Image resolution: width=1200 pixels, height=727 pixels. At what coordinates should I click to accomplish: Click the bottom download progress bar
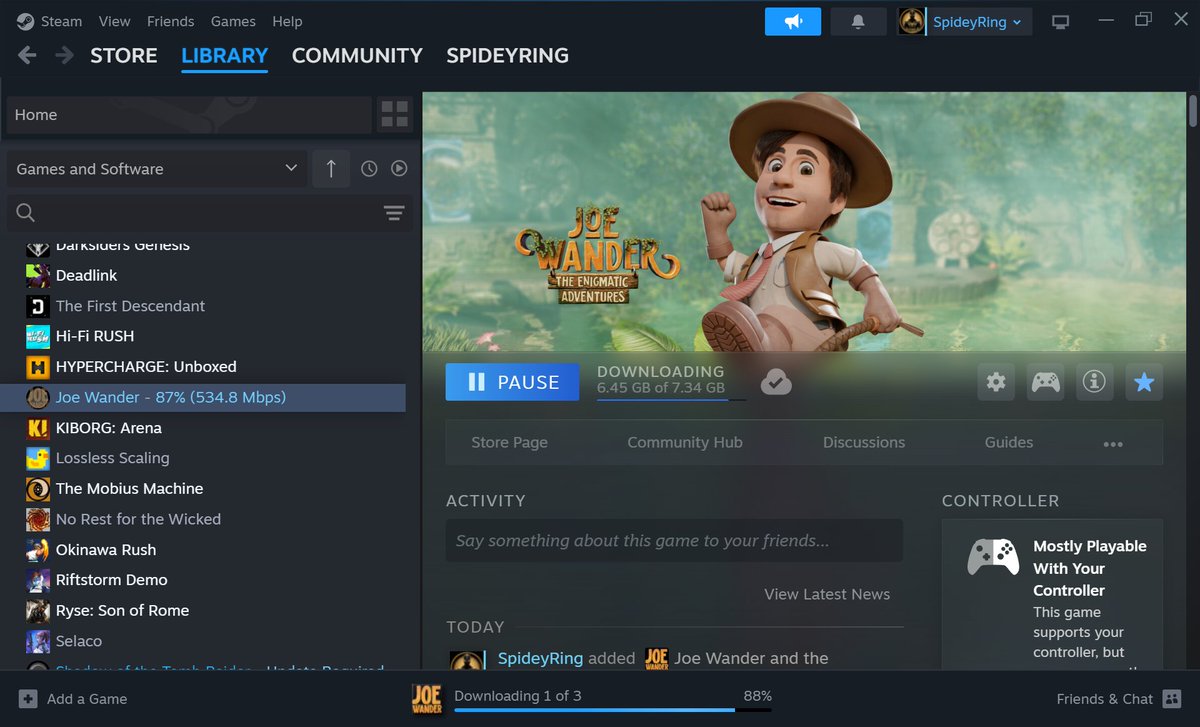pos(613,710)
